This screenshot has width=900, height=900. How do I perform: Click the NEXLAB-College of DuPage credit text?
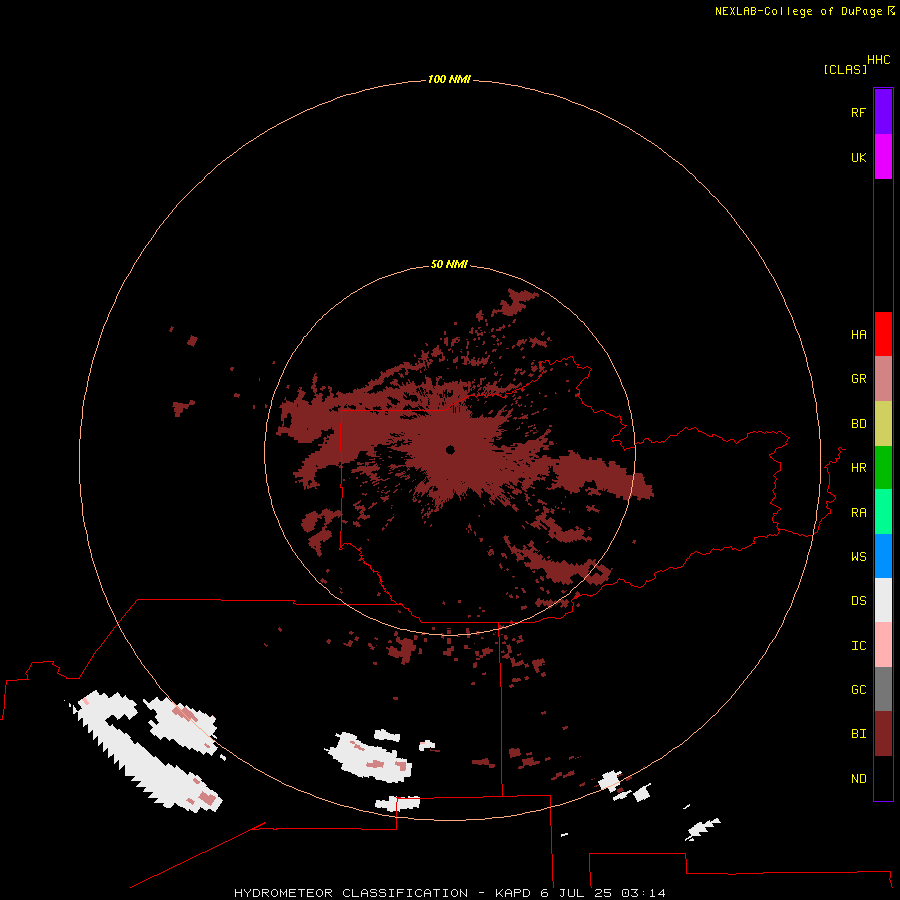(x=799, y=11)
